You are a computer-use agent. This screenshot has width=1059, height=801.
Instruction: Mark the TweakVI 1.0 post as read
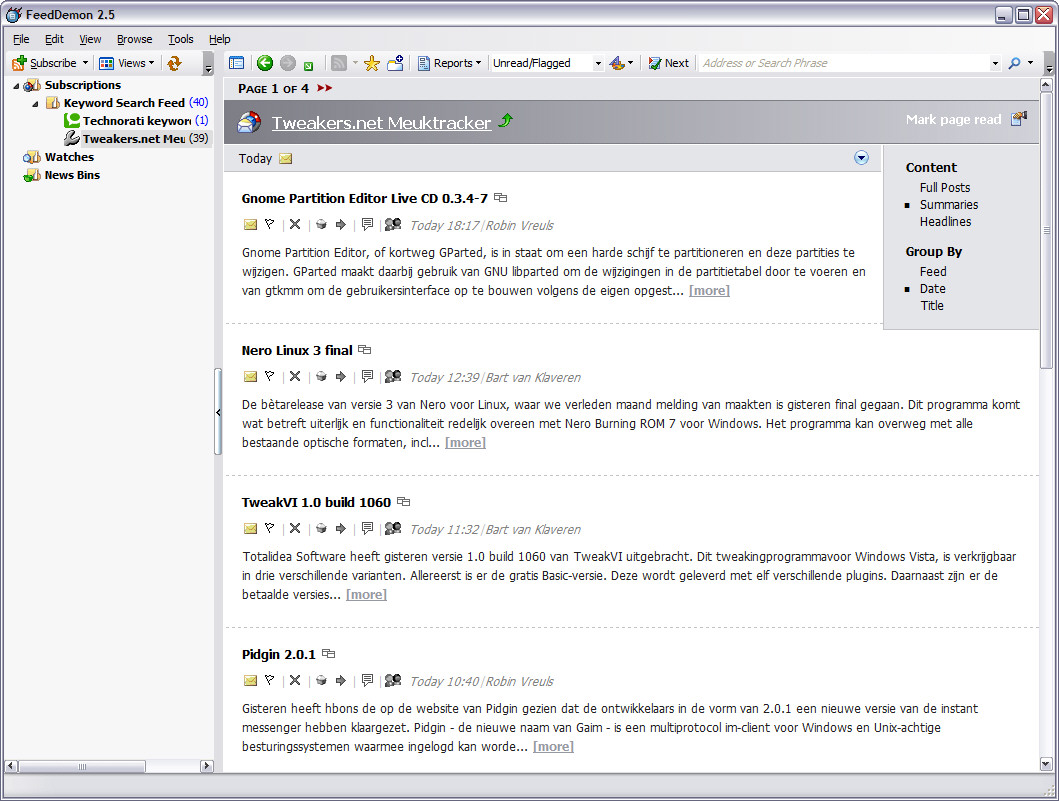pyautogui.click(x=250, y=528)
